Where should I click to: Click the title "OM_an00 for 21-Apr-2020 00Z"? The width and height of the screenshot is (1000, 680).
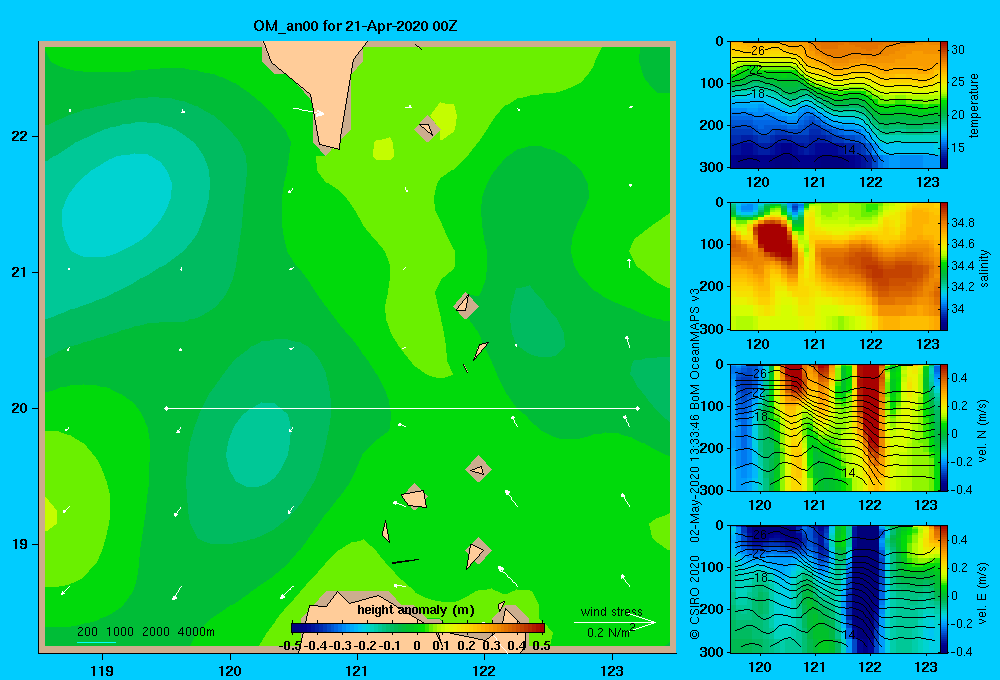355,26
